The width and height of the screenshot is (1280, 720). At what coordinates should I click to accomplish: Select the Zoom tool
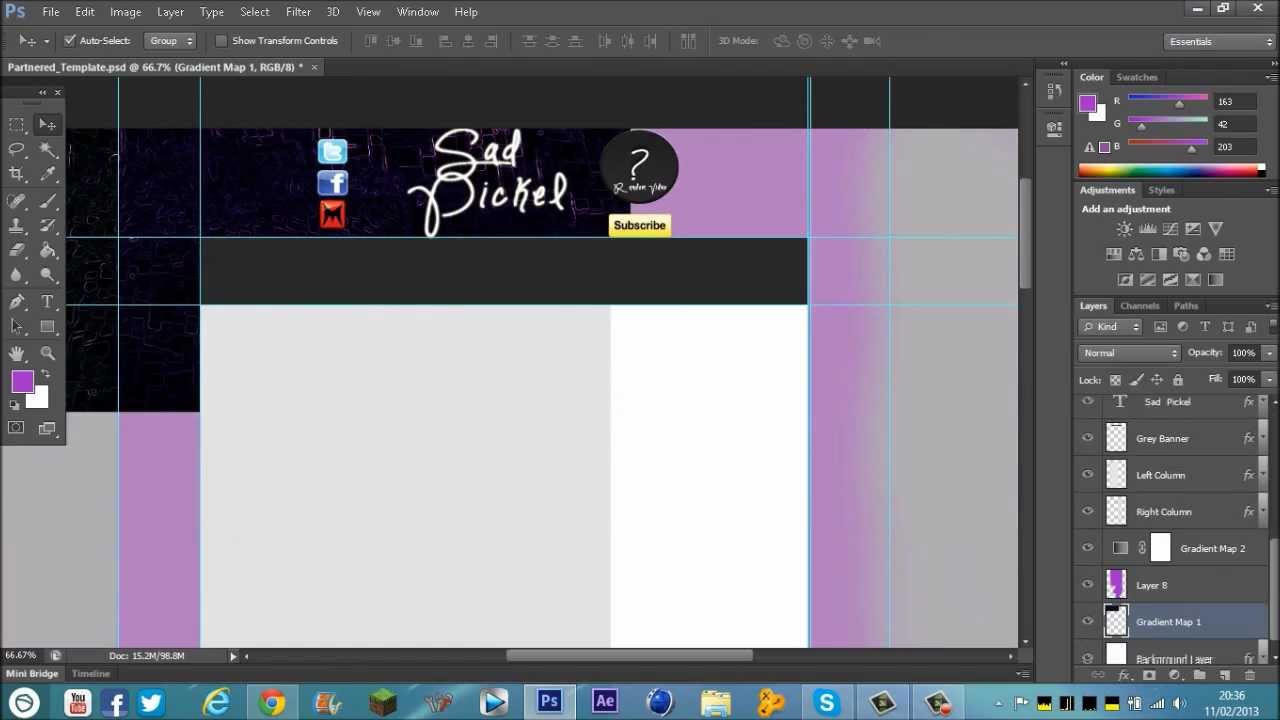(x=47, y=353)
